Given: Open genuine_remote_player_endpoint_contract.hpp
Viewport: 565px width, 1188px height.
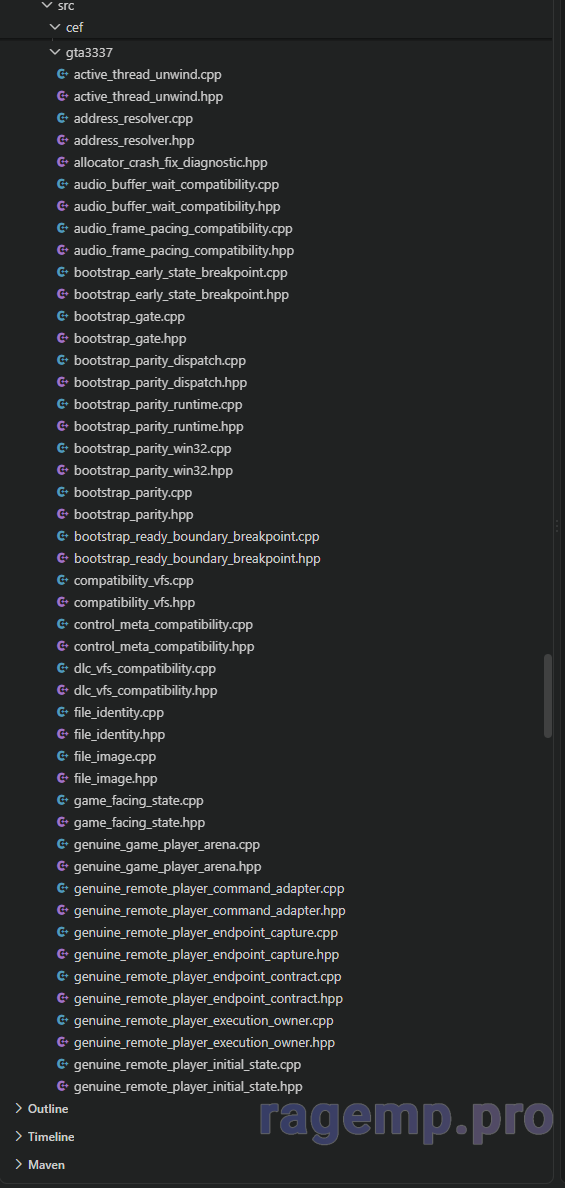Looking at the screenshot, I should 208,999.
